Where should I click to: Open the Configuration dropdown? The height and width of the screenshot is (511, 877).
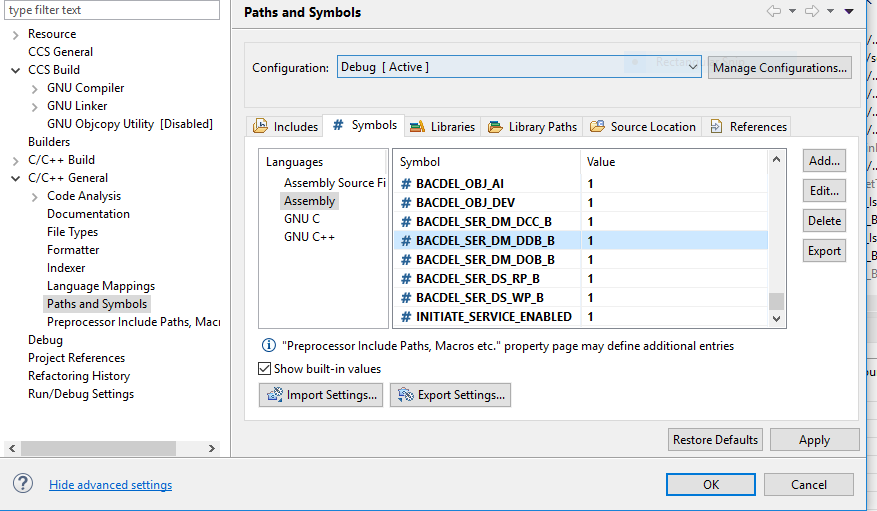click(x=519, y=67)
